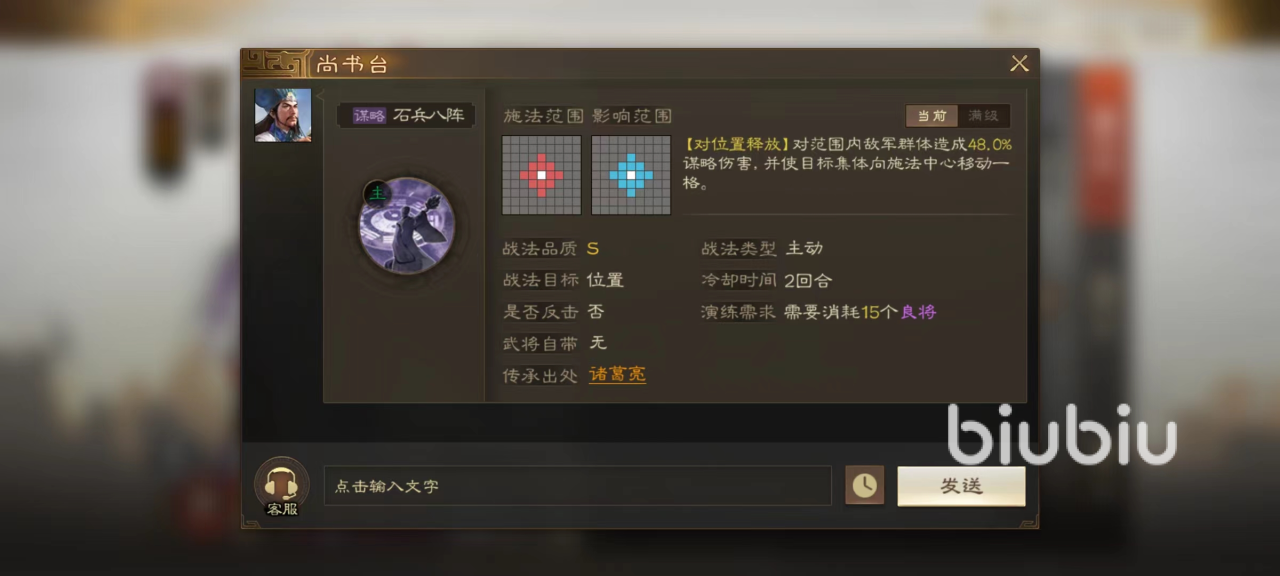Click the 发送 send button

pos(961,486)
